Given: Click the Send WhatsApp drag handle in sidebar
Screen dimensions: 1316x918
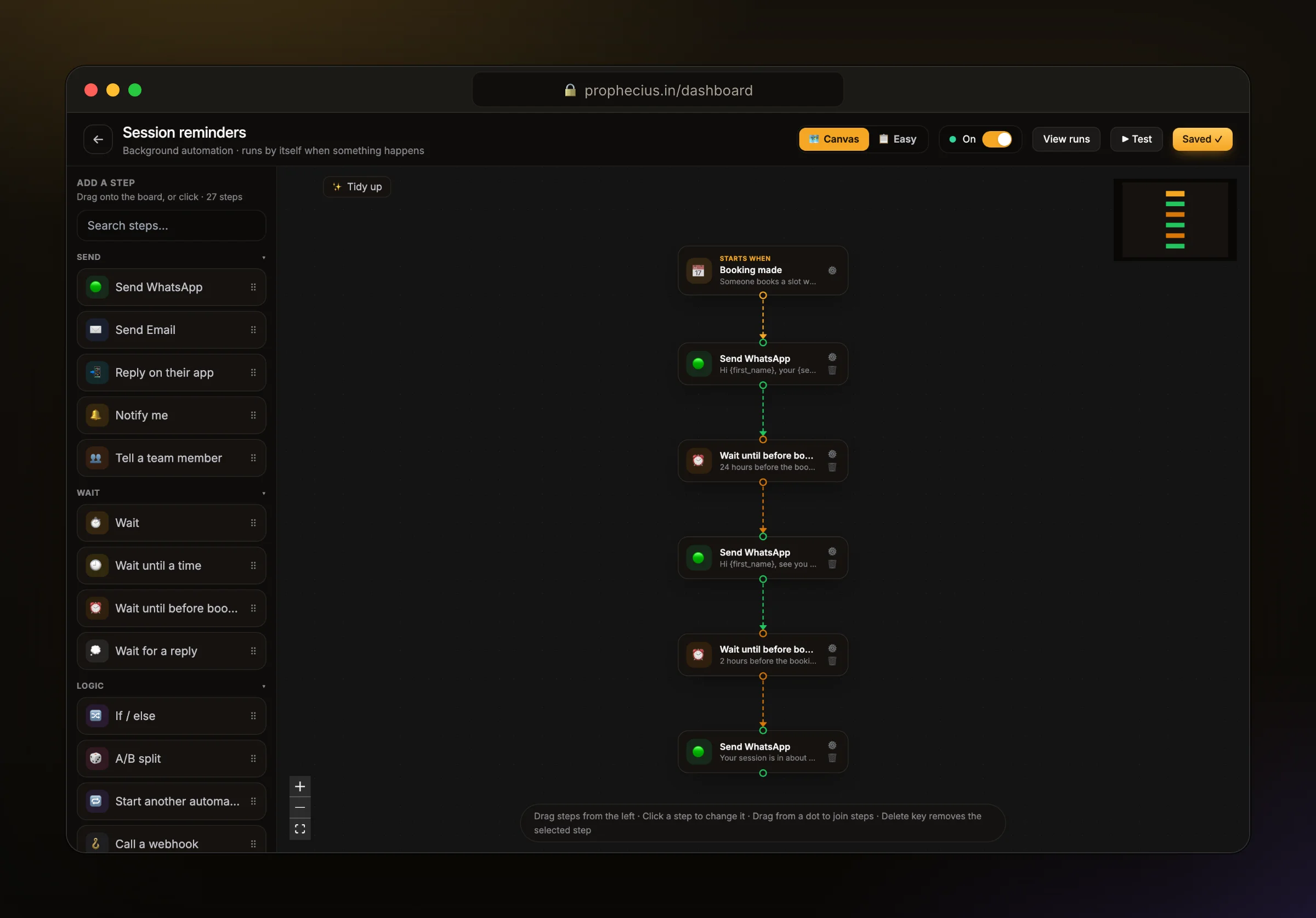Looking at the screenshot, I should (x=253, y=287).
